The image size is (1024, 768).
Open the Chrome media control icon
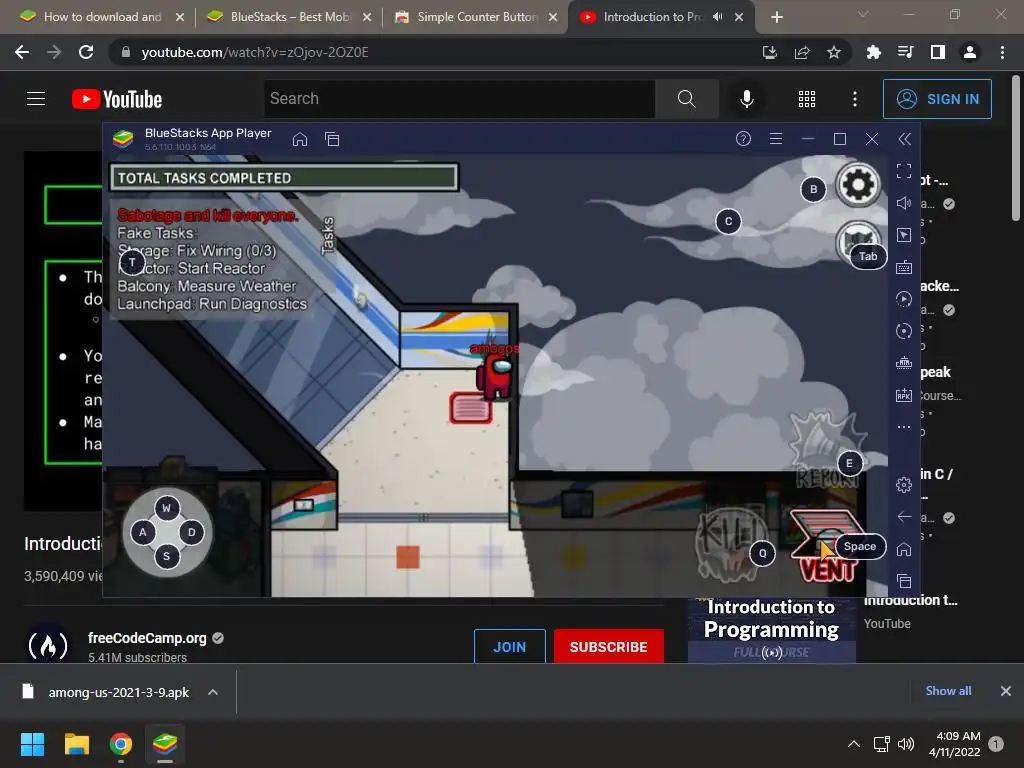[x=905, y=52]
